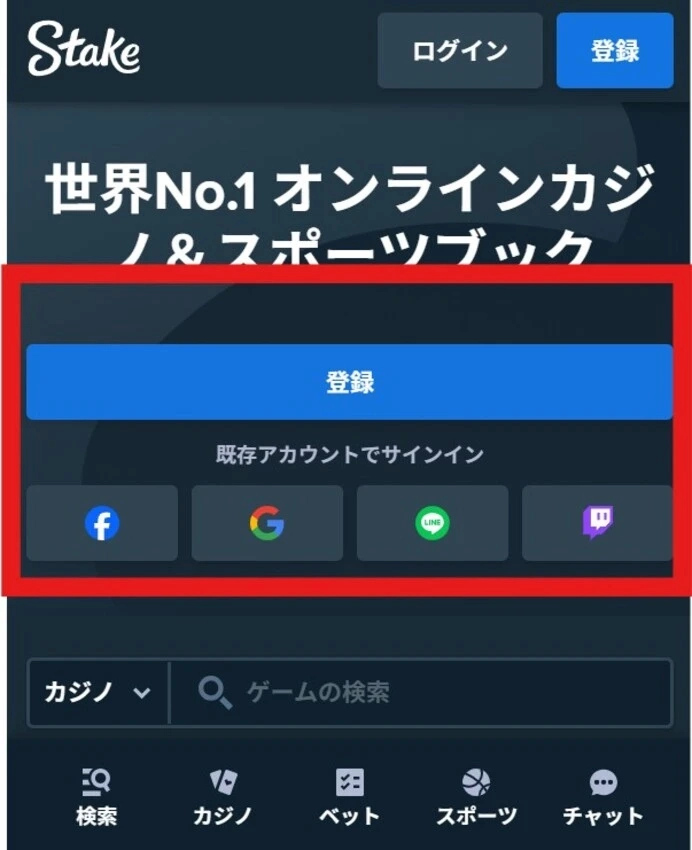This screenshot has height=850, width=692.
Task: Open the ベット bet slip icon
Action: [x=350, y=782]
